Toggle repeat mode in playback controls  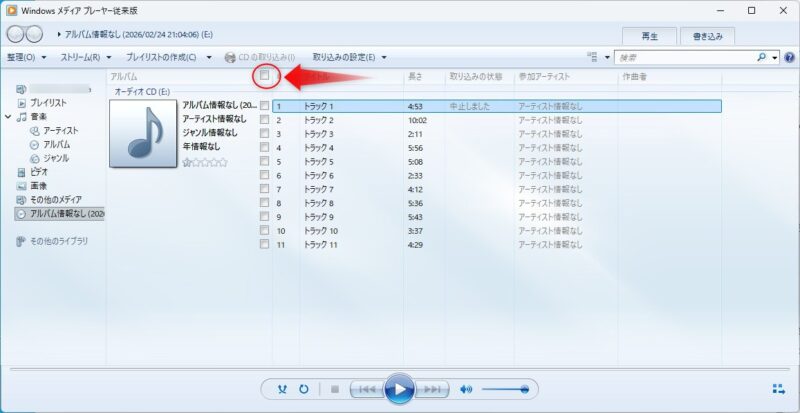click(302, 389)
